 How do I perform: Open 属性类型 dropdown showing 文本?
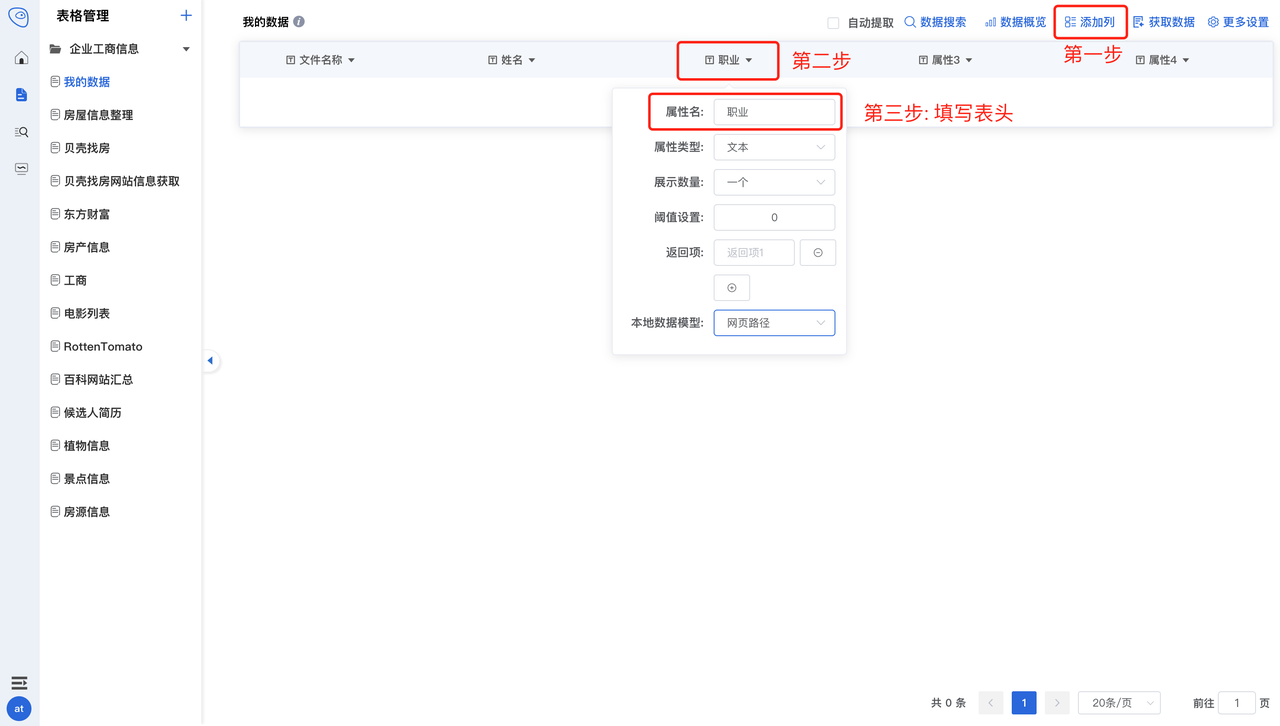pyautogui.click(x=774, y=147)
